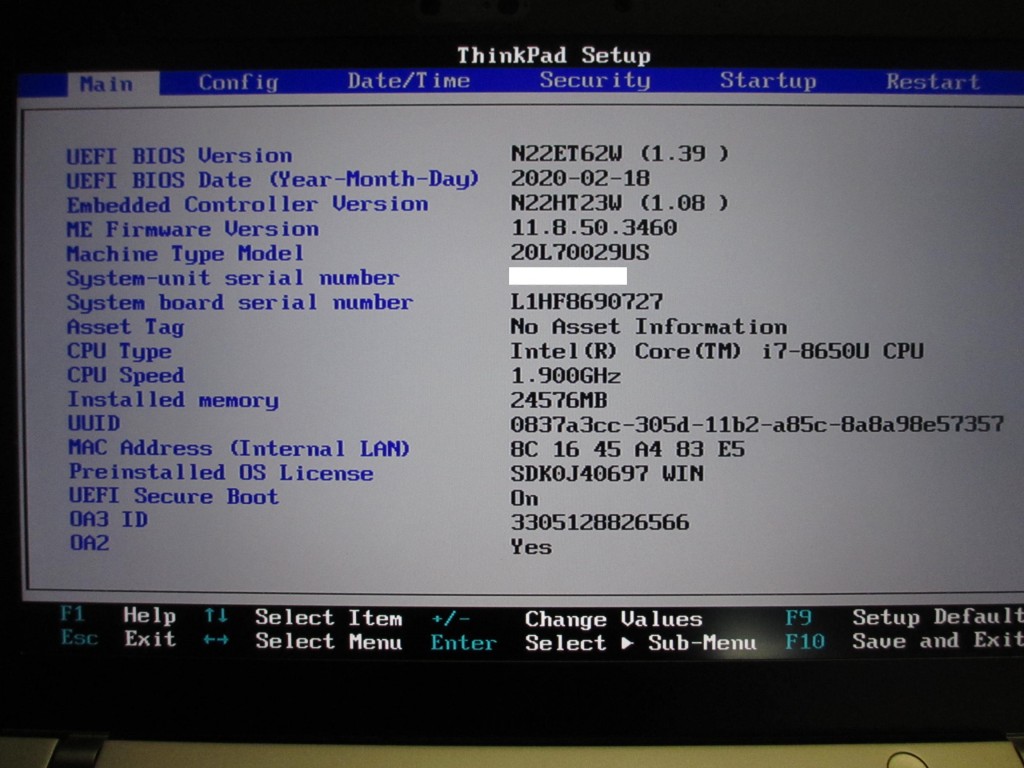Screen dimensions: 1024x768
Task: Select the UUID label
Action: (94, 423)
